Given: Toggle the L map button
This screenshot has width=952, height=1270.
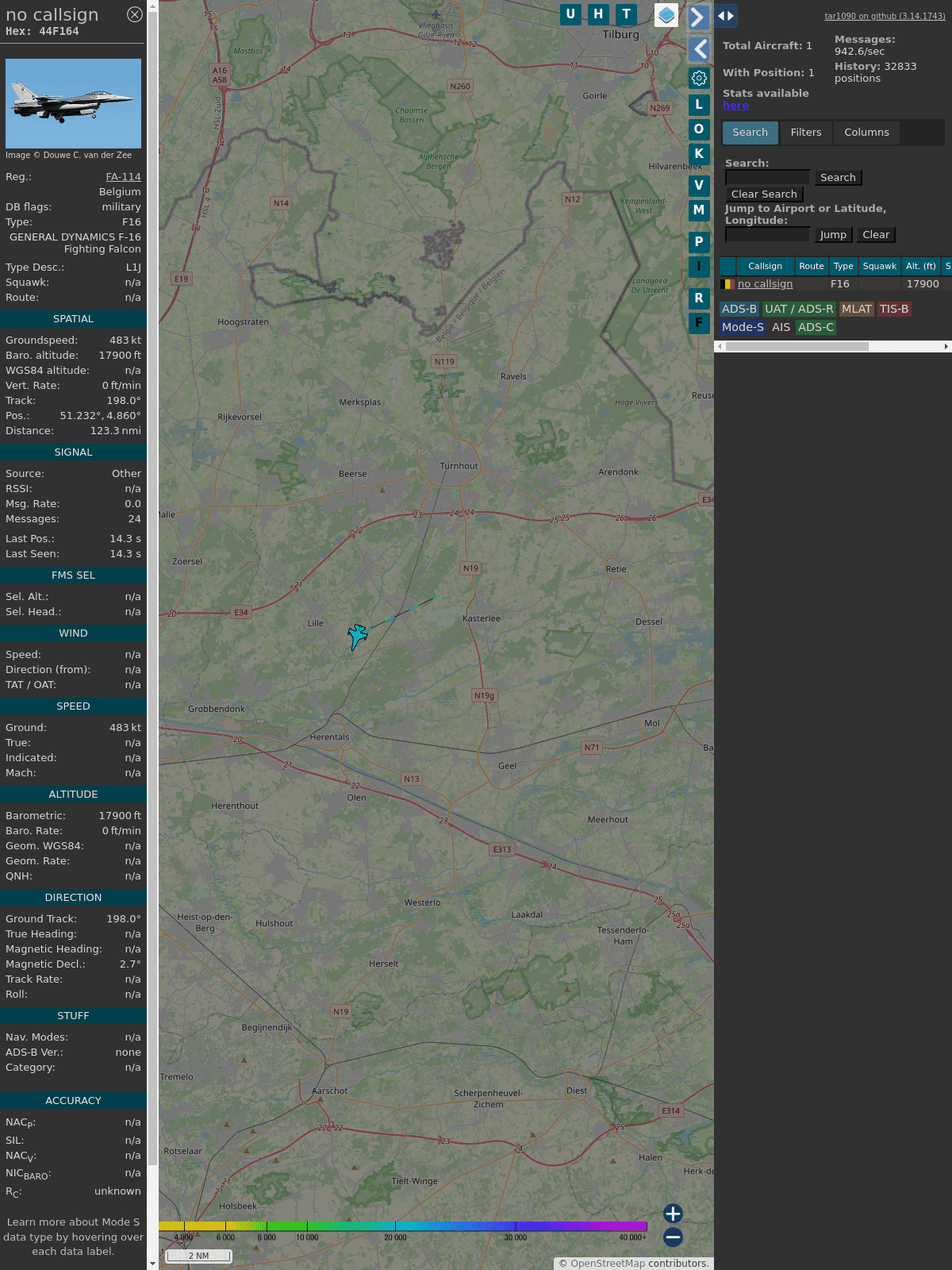Looking at the screenshot, I should 699,105.
